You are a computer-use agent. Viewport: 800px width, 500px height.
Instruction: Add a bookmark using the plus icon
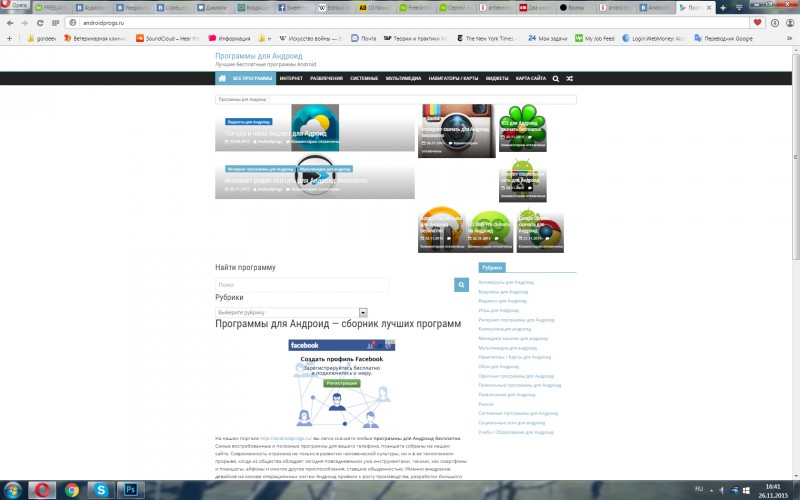pyautogui.click(x=9, y=38)
